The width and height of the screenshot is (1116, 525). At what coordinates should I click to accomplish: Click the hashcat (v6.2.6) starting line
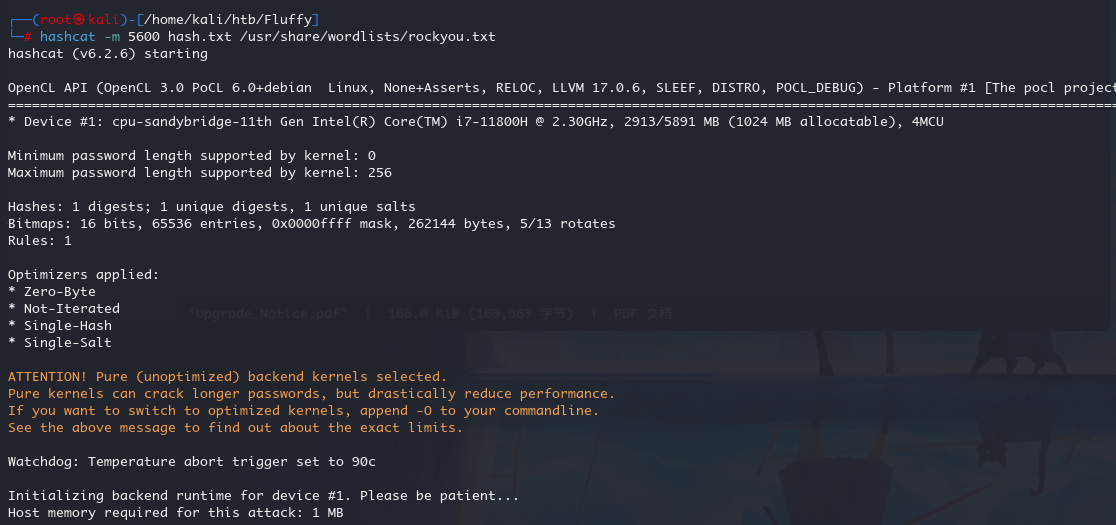107,53
